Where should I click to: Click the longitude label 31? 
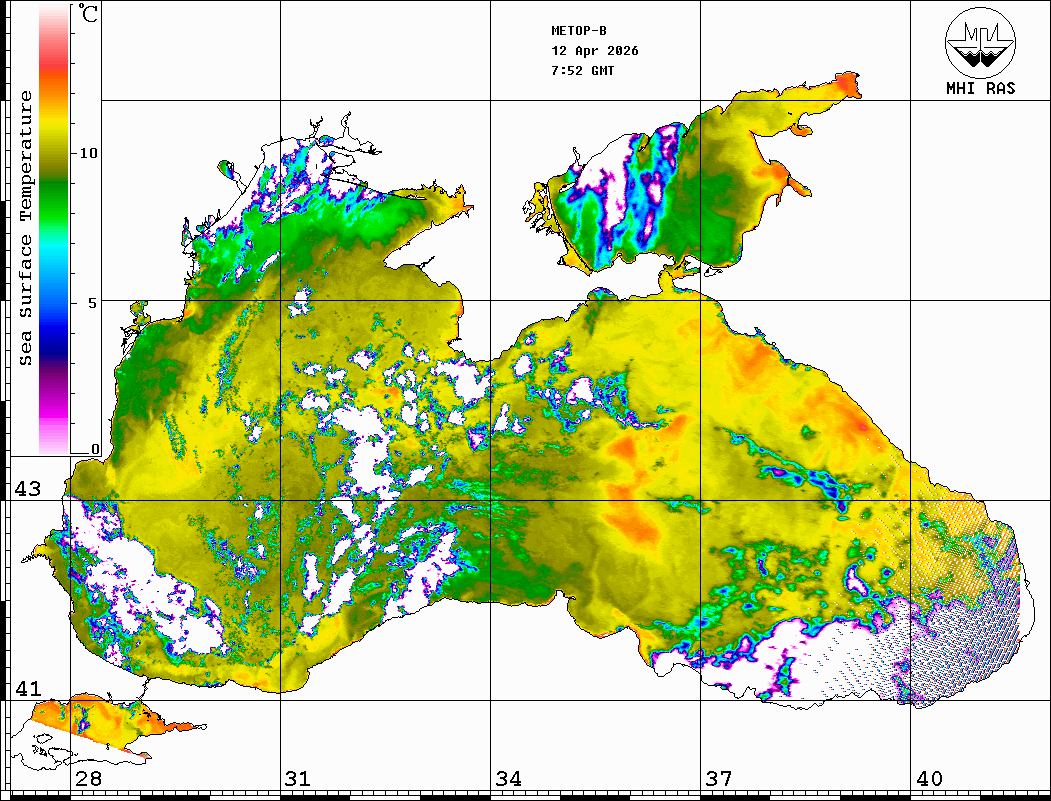pos(297,779)
